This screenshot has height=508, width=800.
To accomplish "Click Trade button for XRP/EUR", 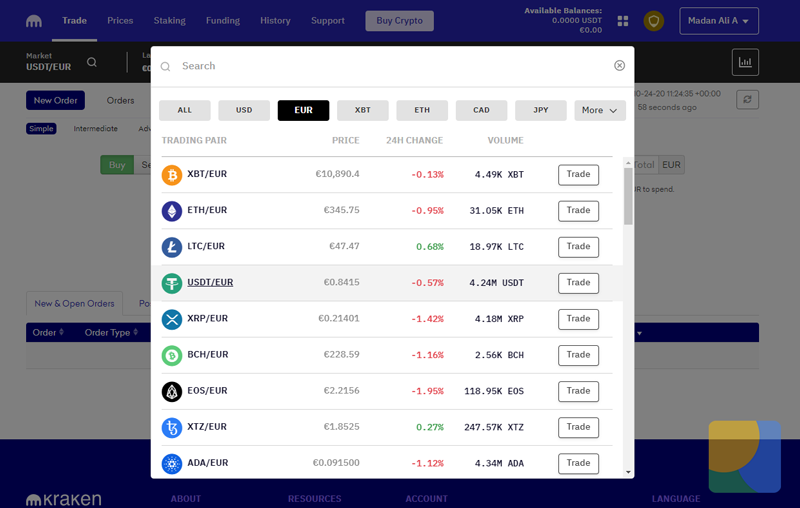I will coord(579,320).
